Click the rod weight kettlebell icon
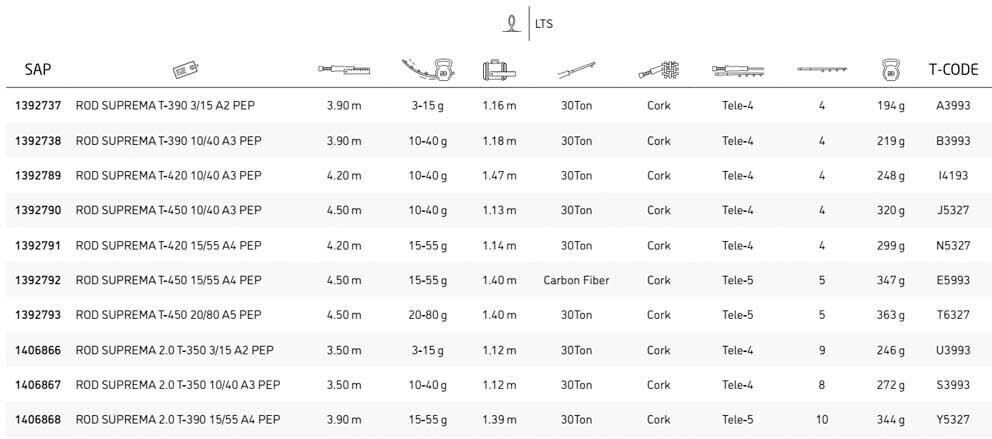Image resolution: width=992 pixels, height=439 pixels. [x=888, y=70]
